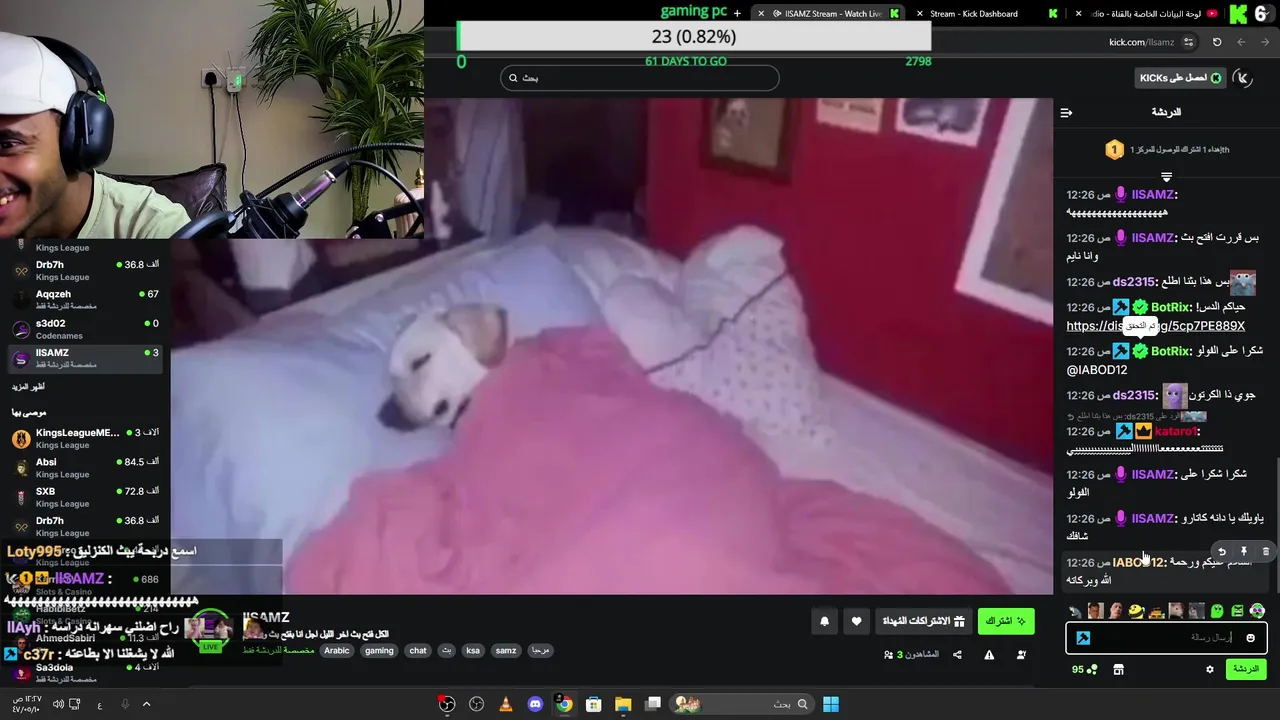
Task: Click the report warning triangle icon
Action: (x=989, y=655)
